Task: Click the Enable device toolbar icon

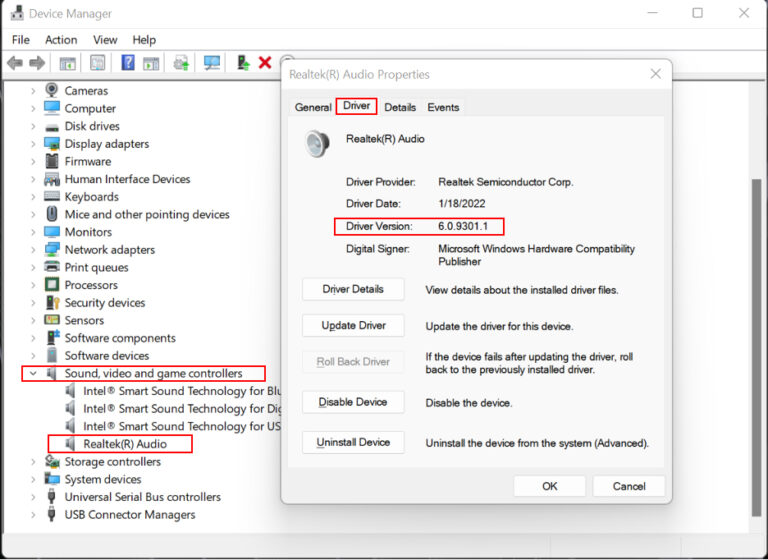Action: [x=242, y=63]
